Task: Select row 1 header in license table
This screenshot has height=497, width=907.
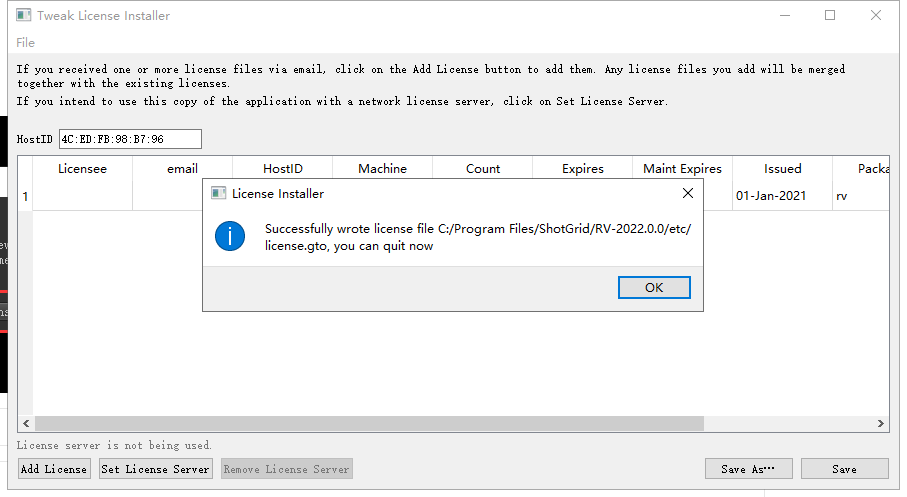Action: [x=25, y=197]
